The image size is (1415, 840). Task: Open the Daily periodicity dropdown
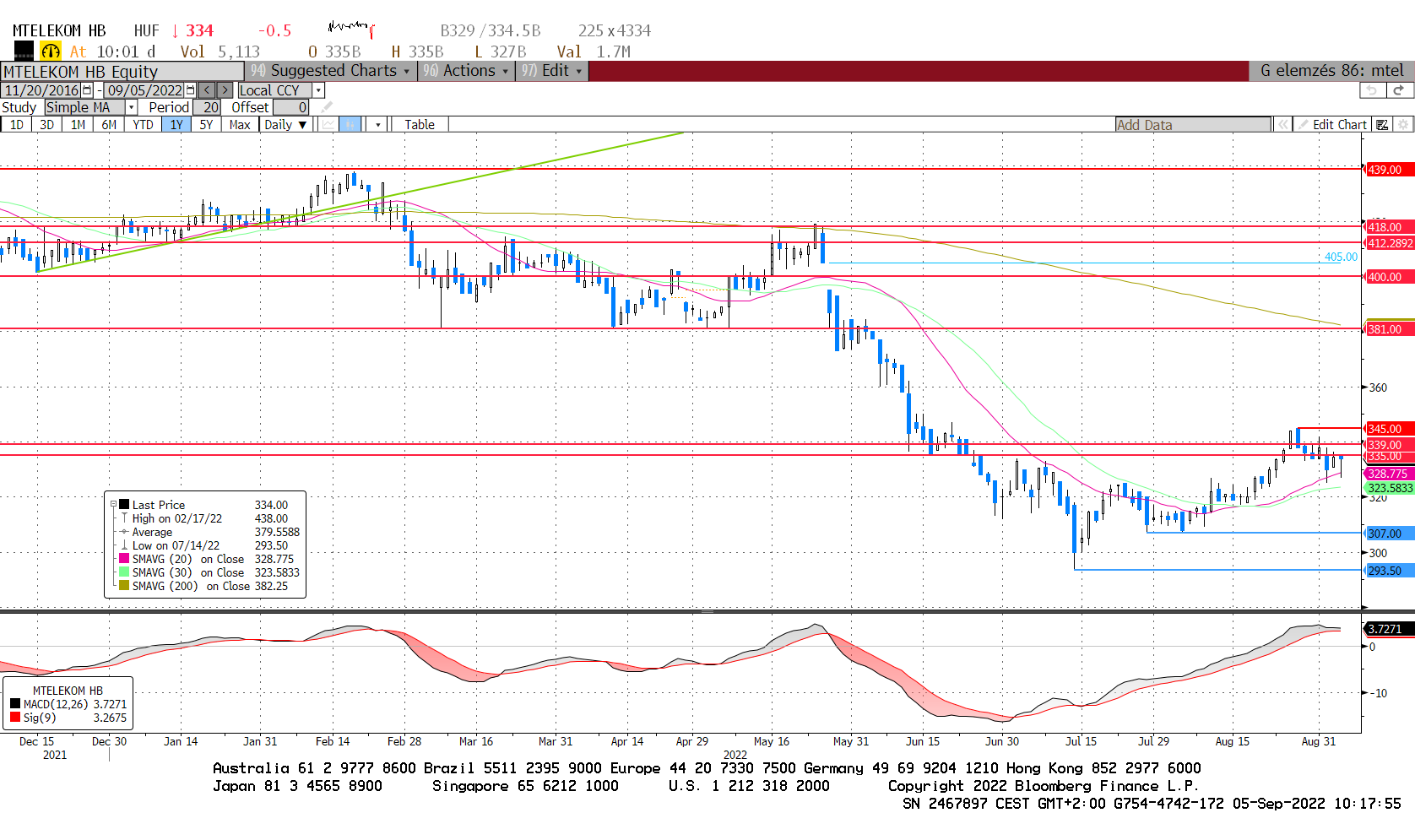coord(285,125)
